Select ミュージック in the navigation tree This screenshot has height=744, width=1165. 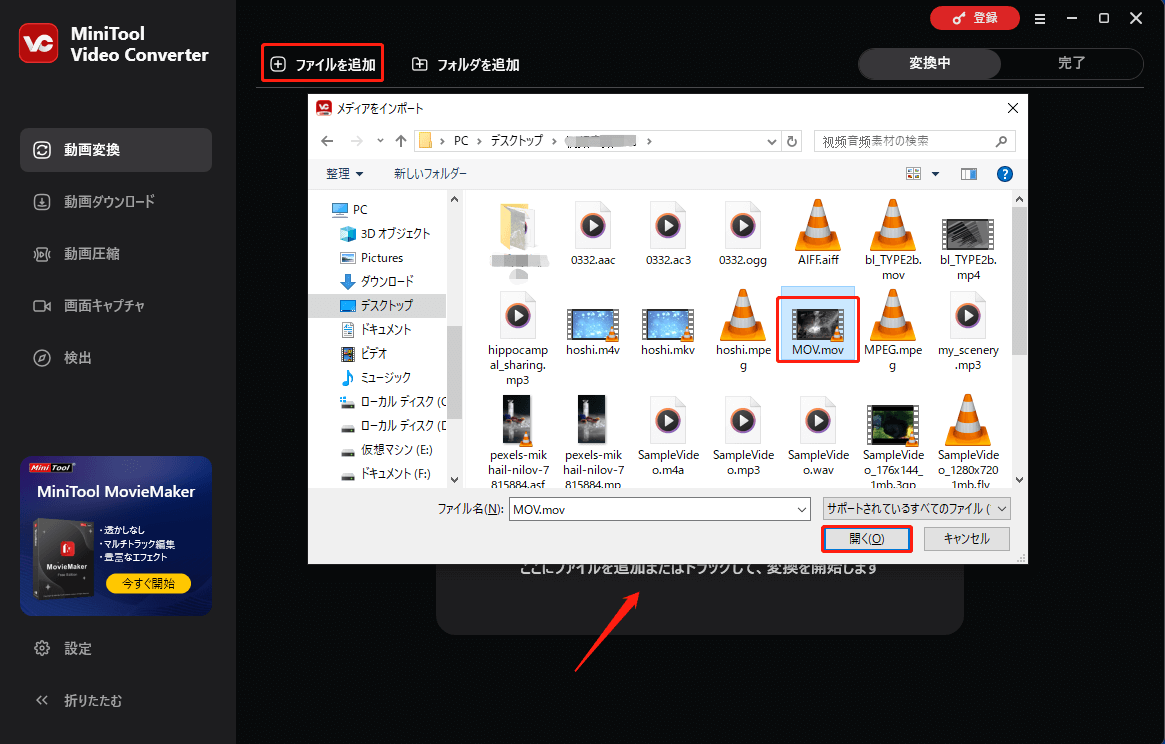point(375,378)
